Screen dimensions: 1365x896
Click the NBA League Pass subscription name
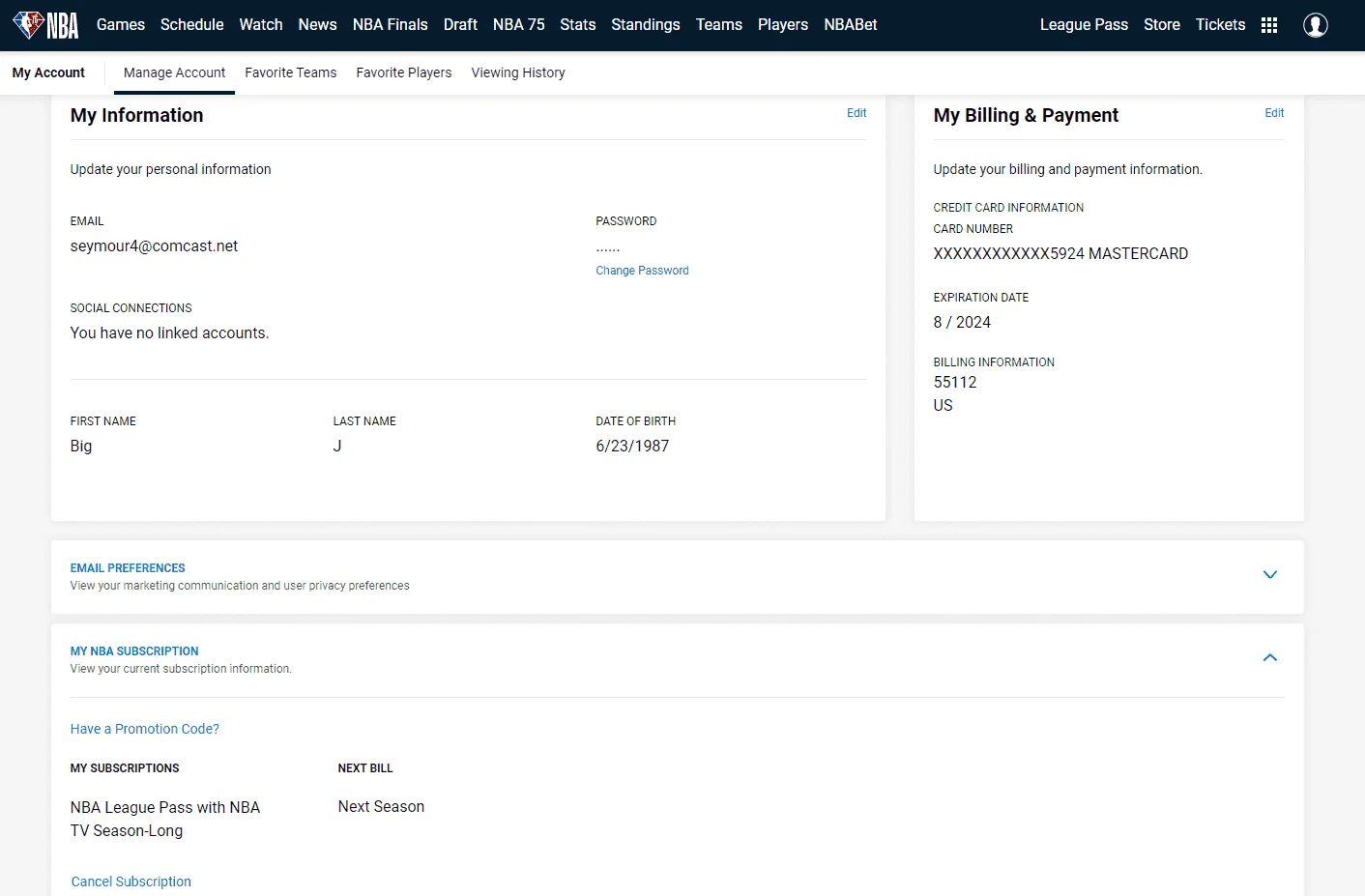(165, 819)
